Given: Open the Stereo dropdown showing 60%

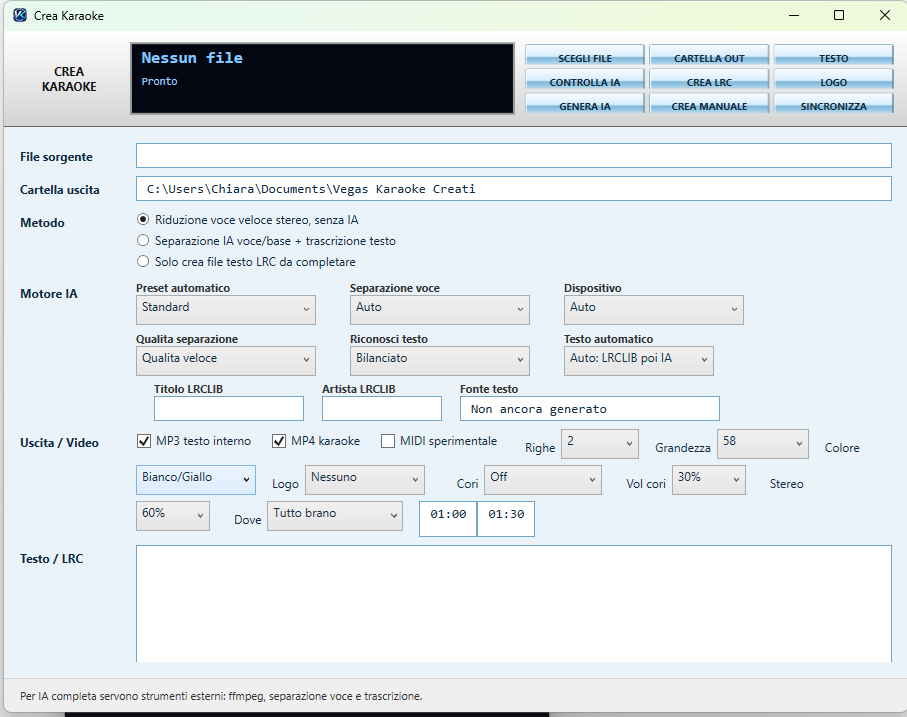Looking at the screenshot, I should 173,516.
